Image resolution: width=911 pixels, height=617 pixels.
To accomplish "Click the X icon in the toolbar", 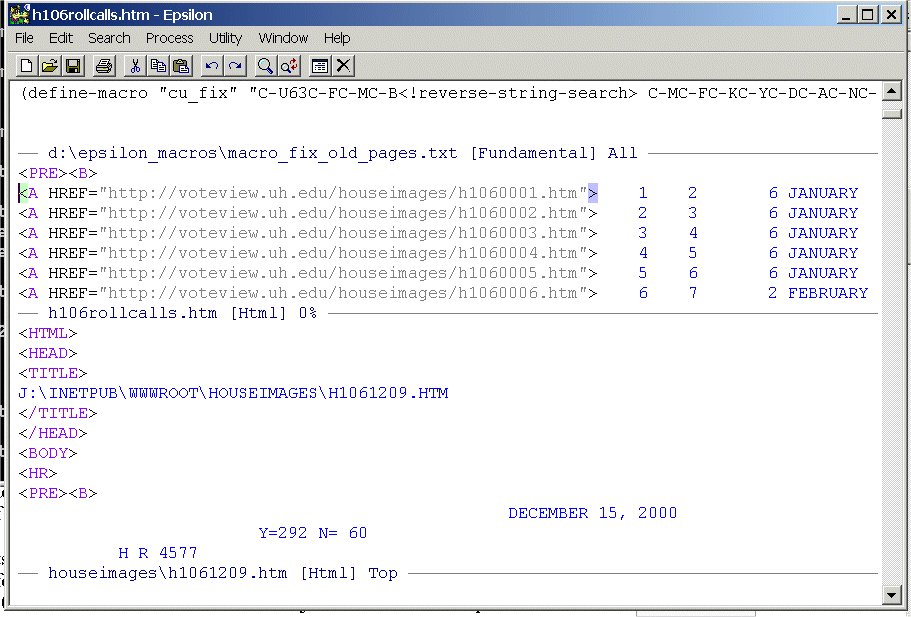I will point(343,66).
